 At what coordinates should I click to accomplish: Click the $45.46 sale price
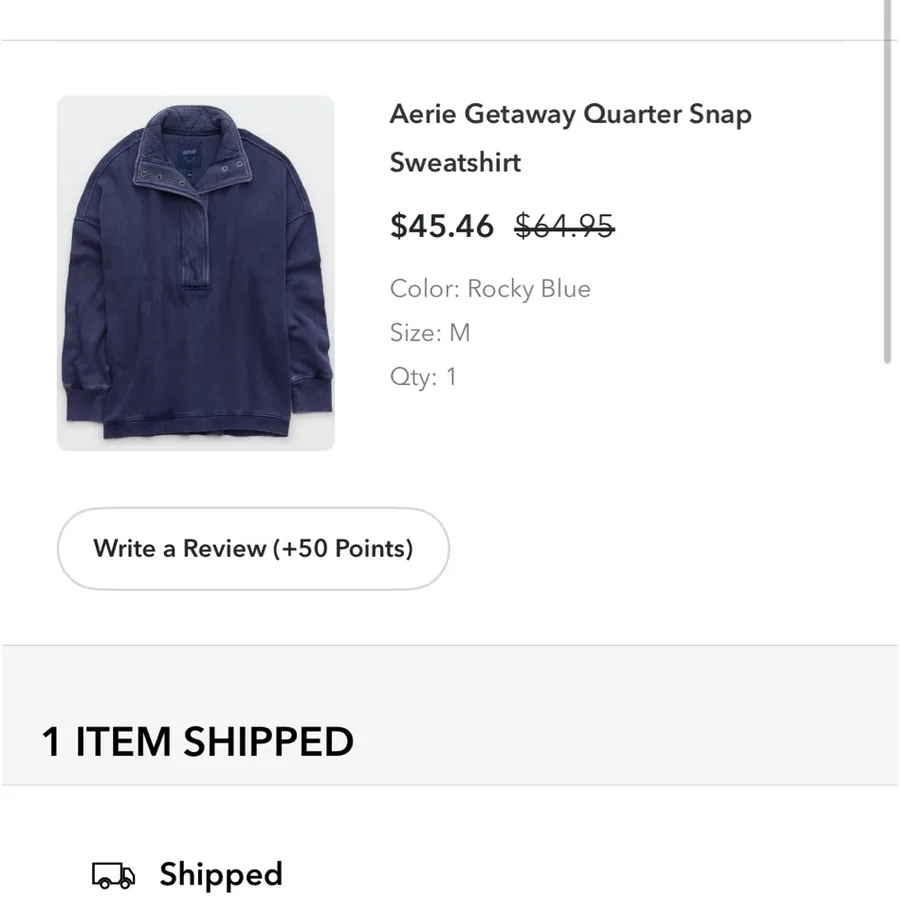(442, 225)
